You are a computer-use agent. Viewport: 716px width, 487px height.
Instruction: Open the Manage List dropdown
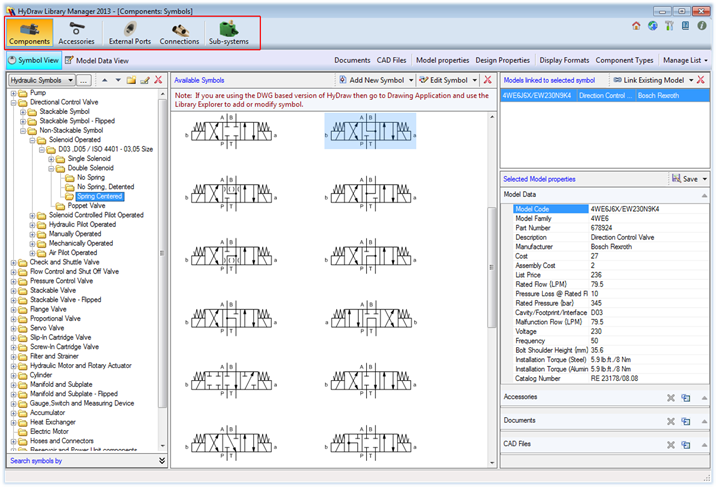(685, 60)
